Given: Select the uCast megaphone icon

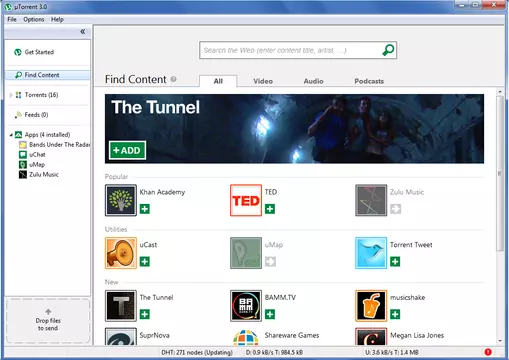Looking at the screenshot, I should (x=121, y=253).
